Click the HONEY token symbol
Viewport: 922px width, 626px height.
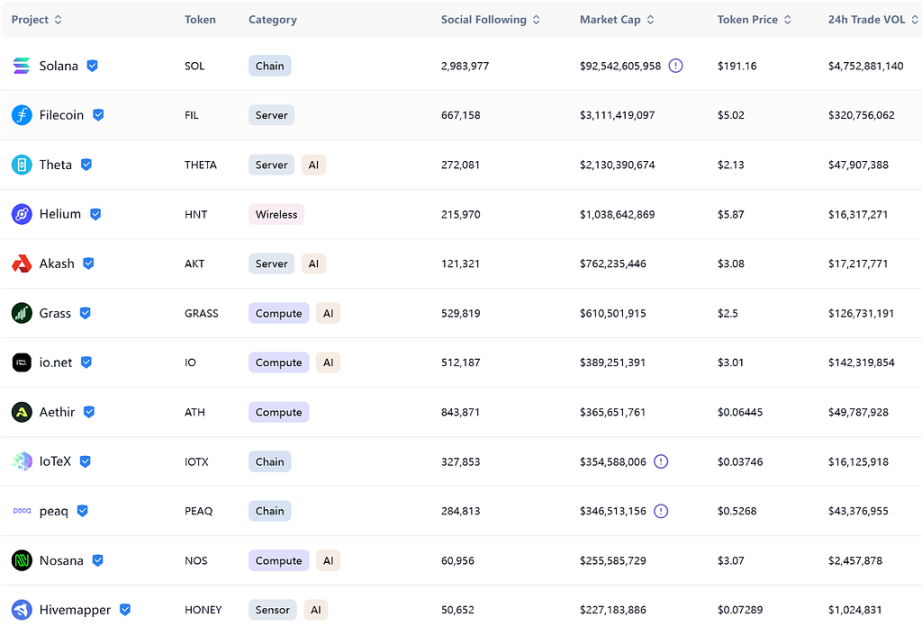tap(203, 610)
